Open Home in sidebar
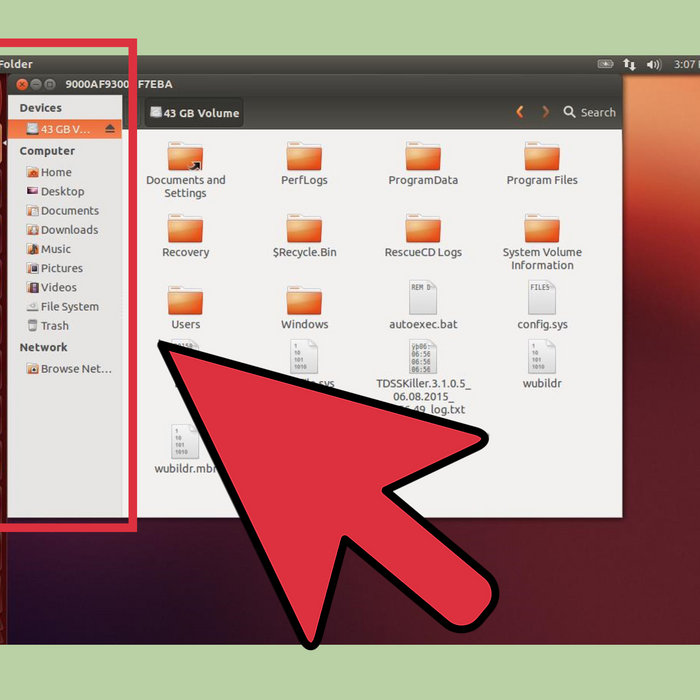This screenshot has width=700, height=700. coord(49,172)
